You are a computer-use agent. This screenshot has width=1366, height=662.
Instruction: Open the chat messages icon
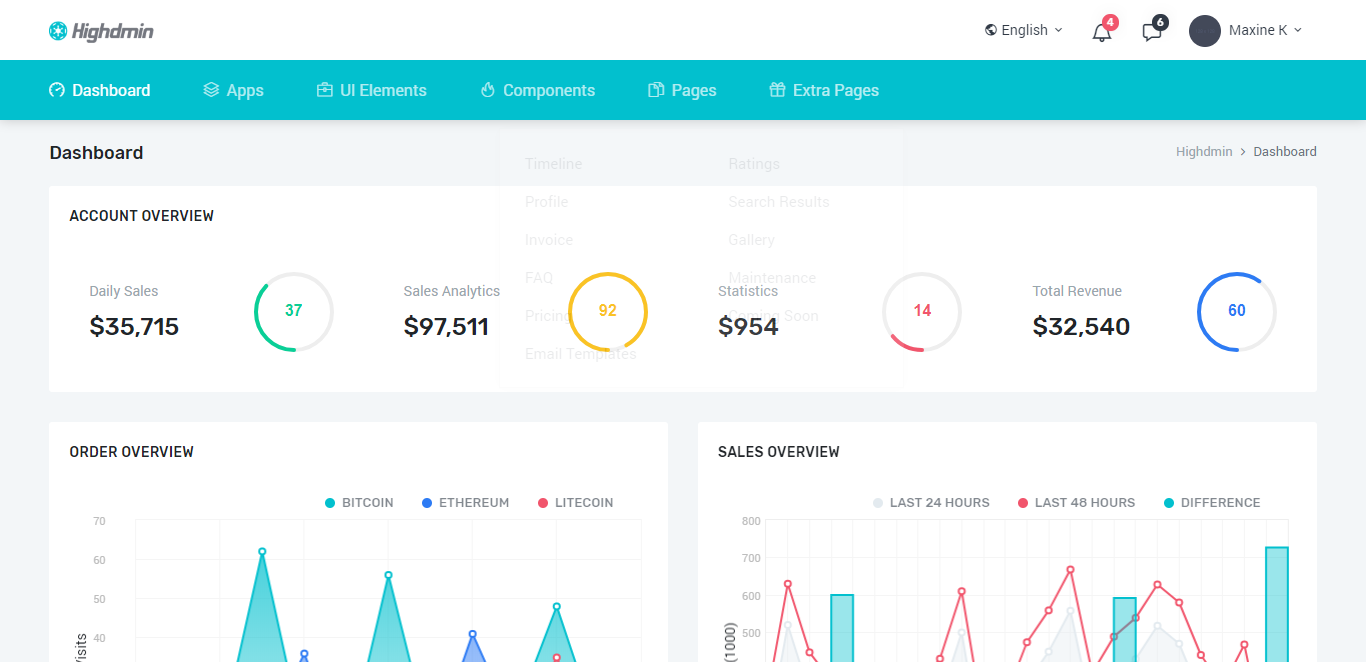click(x=1152, y=32)
